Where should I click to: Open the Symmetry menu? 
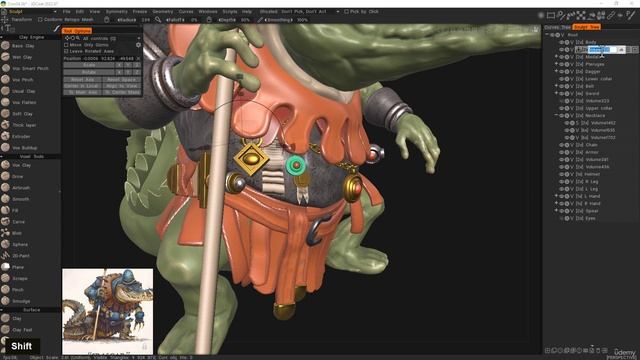[x=116, y=11]
